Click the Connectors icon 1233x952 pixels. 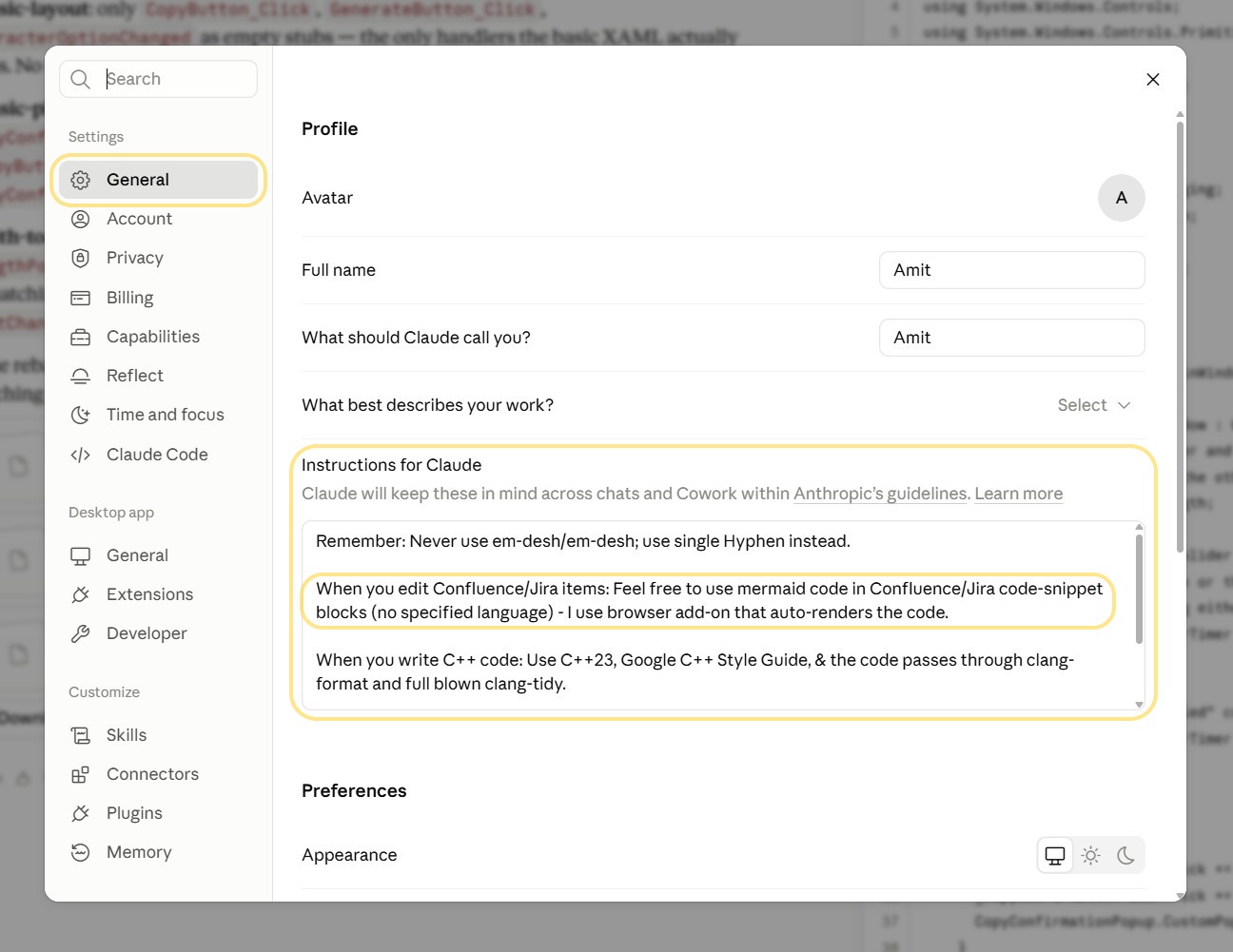tap(81, 774)
